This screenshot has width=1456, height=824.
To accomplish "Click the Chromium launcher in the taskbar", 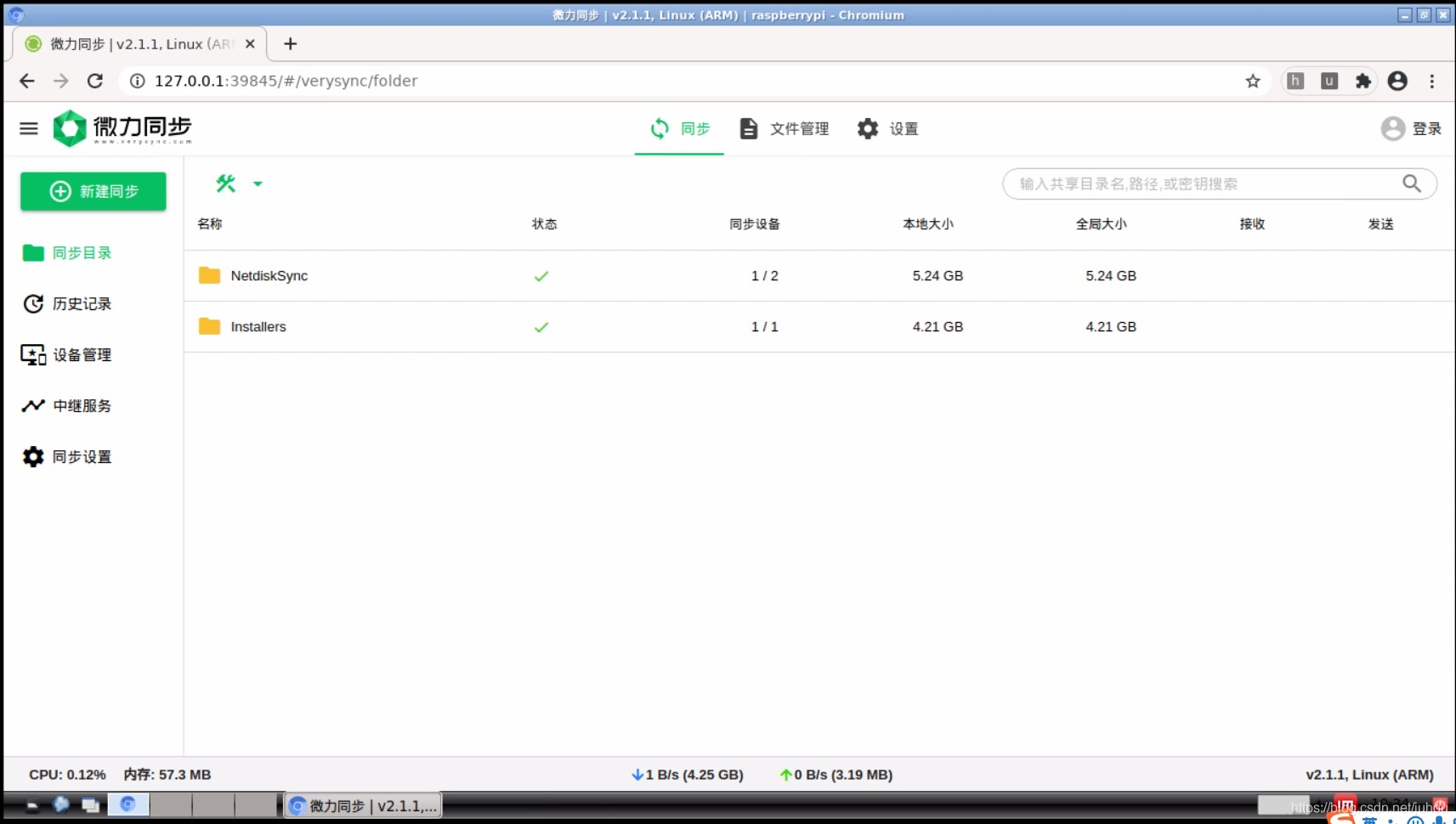I will point(127,804).
